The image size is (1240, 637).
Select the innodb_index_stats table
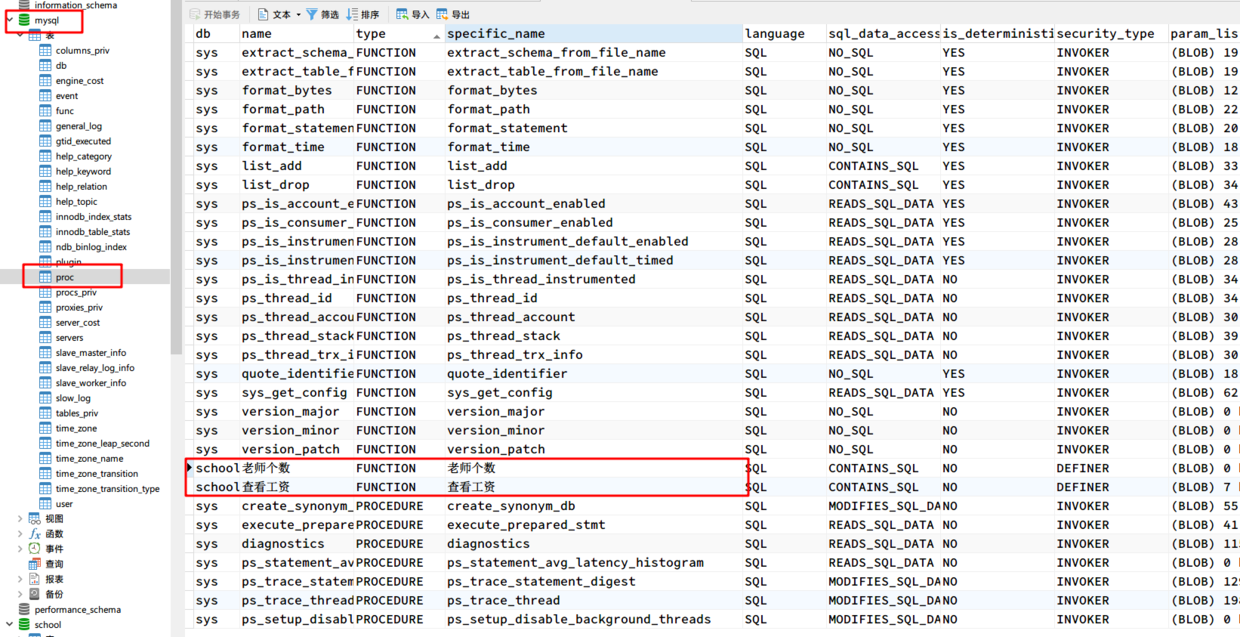(93, 217)
